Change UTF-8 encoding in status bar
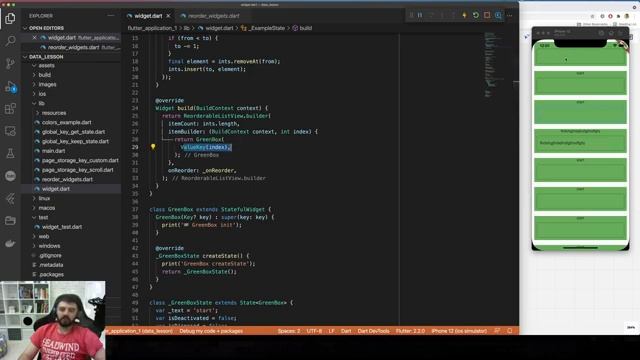 [314, 331]
